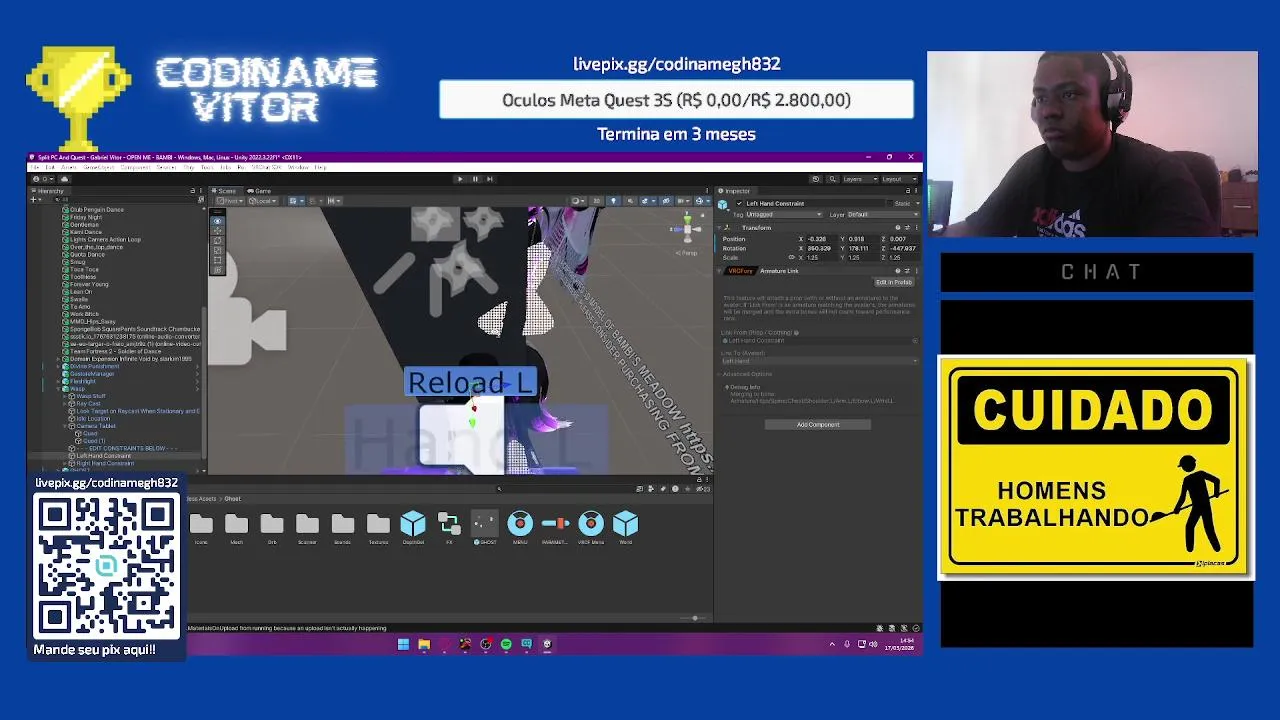Switch to the Scene tab
Image resolution: width=1280 pixels, height=720 pixels.
[227, 190]
